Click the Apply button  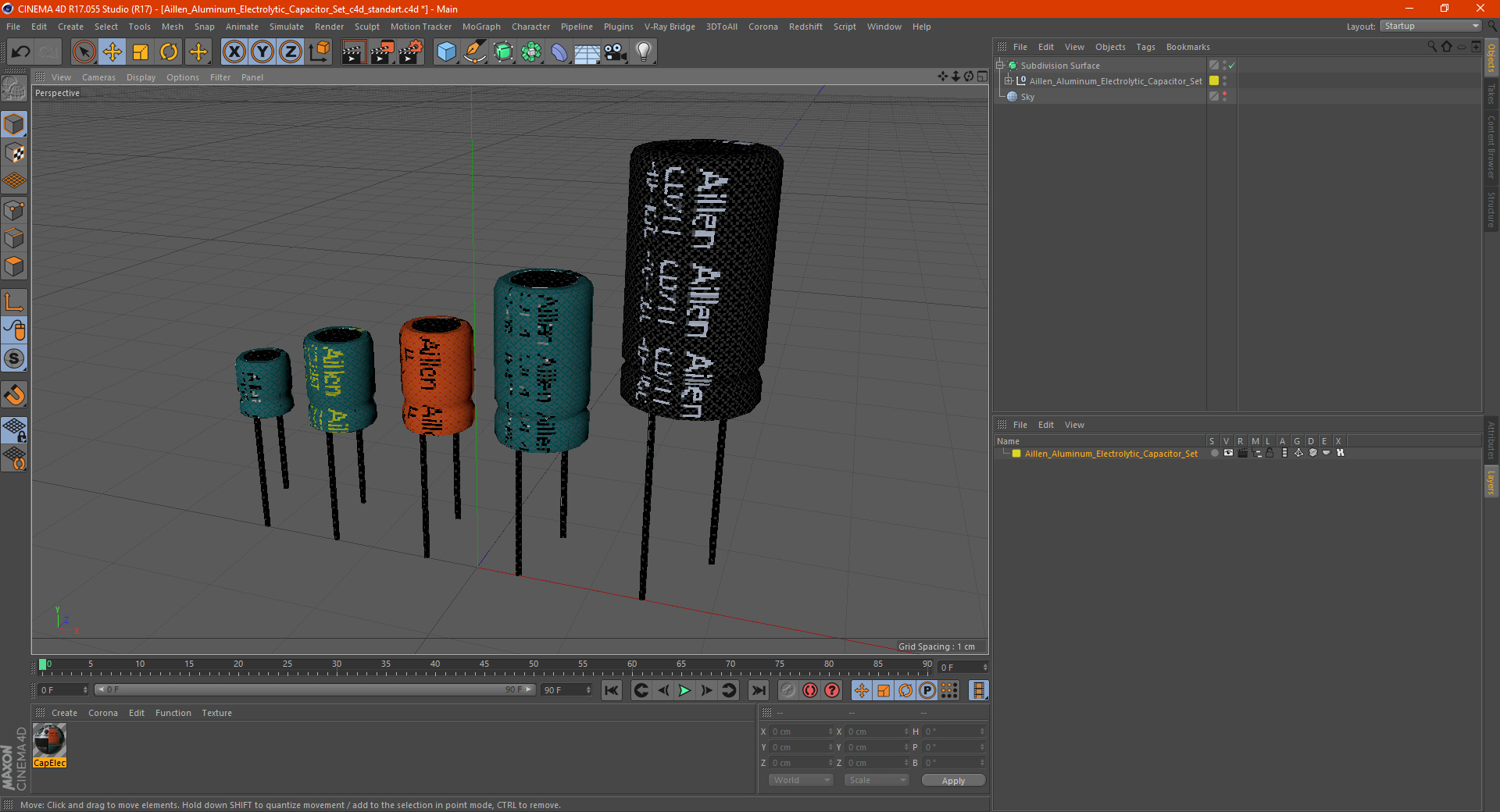(953, 781)
